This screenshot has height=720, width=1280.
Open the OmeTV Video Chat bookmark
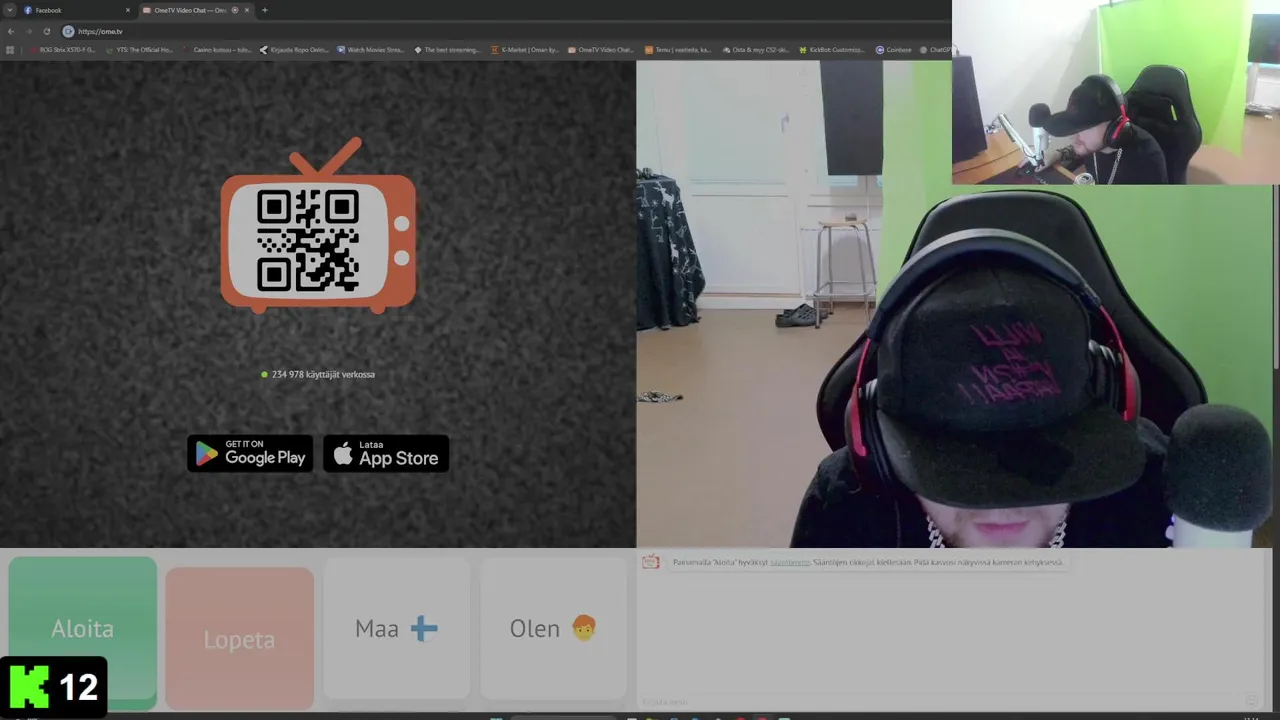[x=601, y=50]
